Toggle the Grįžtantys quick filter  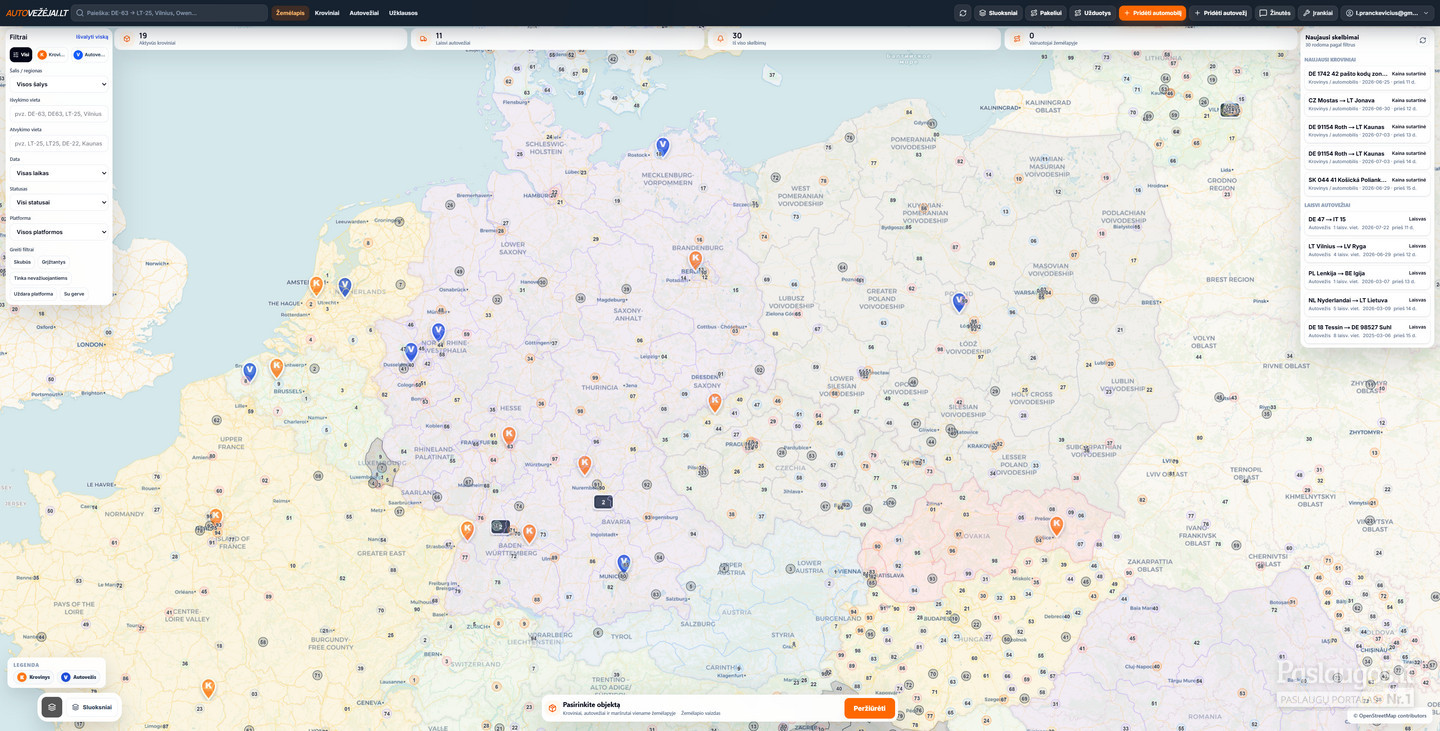point(54,262)
